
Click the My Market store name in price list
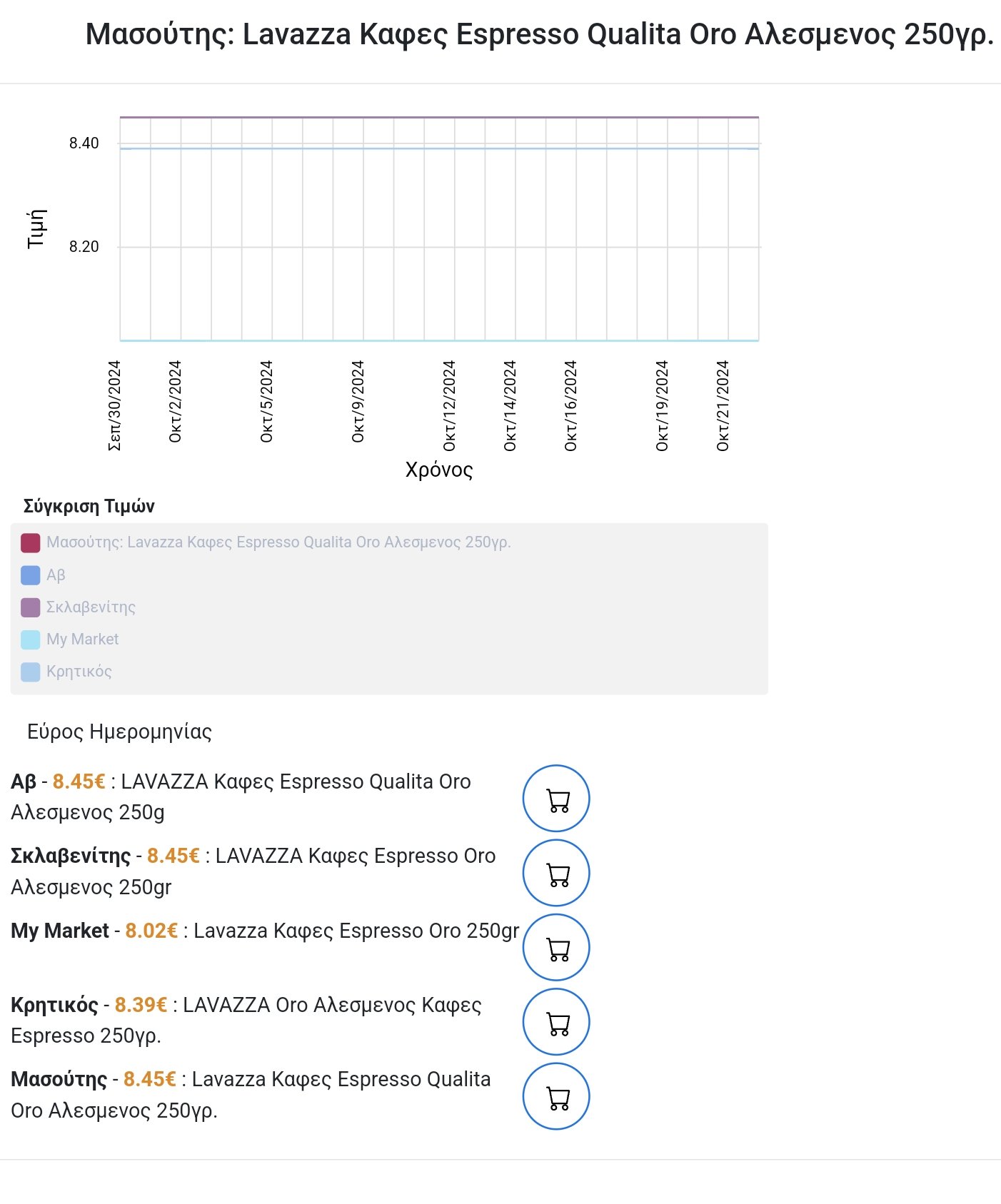[60, 931]
